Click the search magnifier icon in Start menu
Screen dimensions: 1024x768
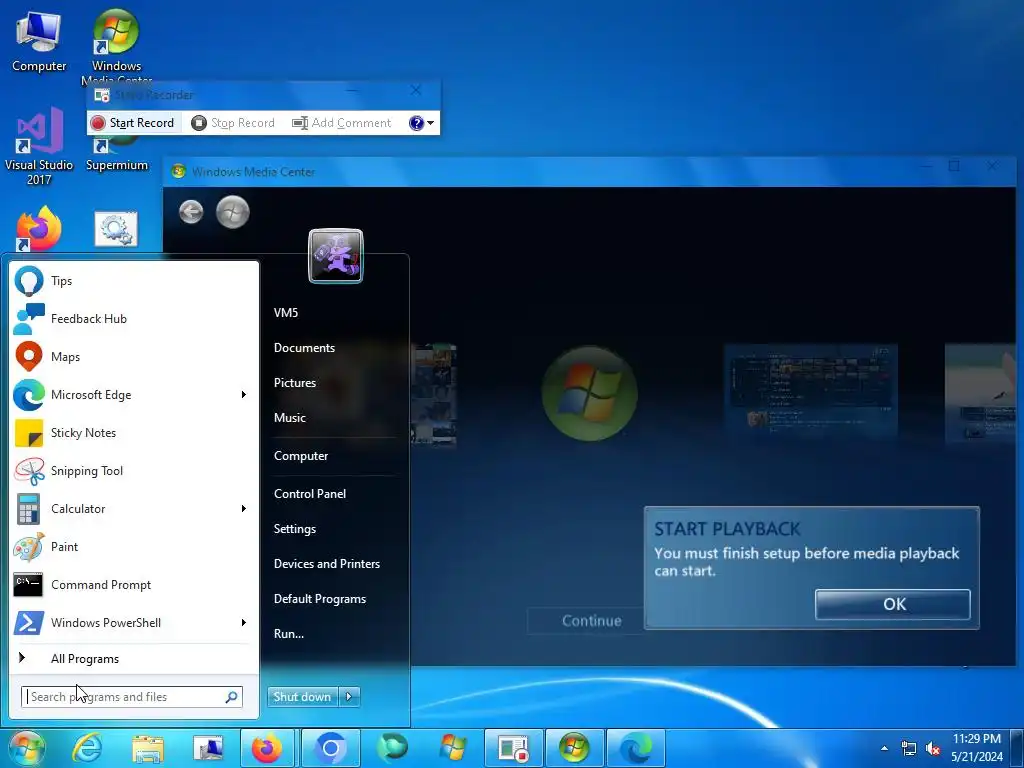[231, 697]
